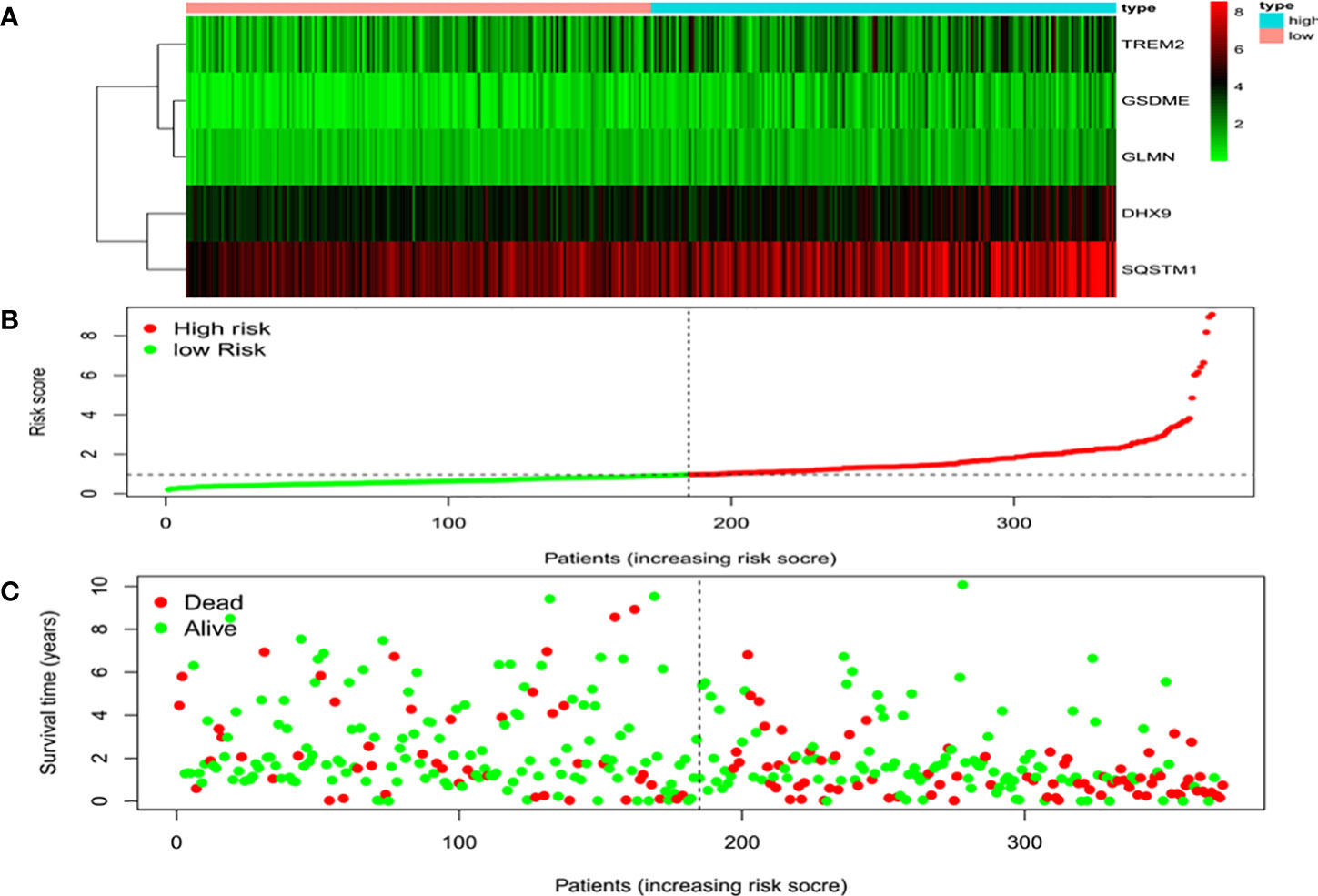Click the cyan high-risk annotation bar above heatmap
The image size is (1318, 896).
[x=883, y=8]
